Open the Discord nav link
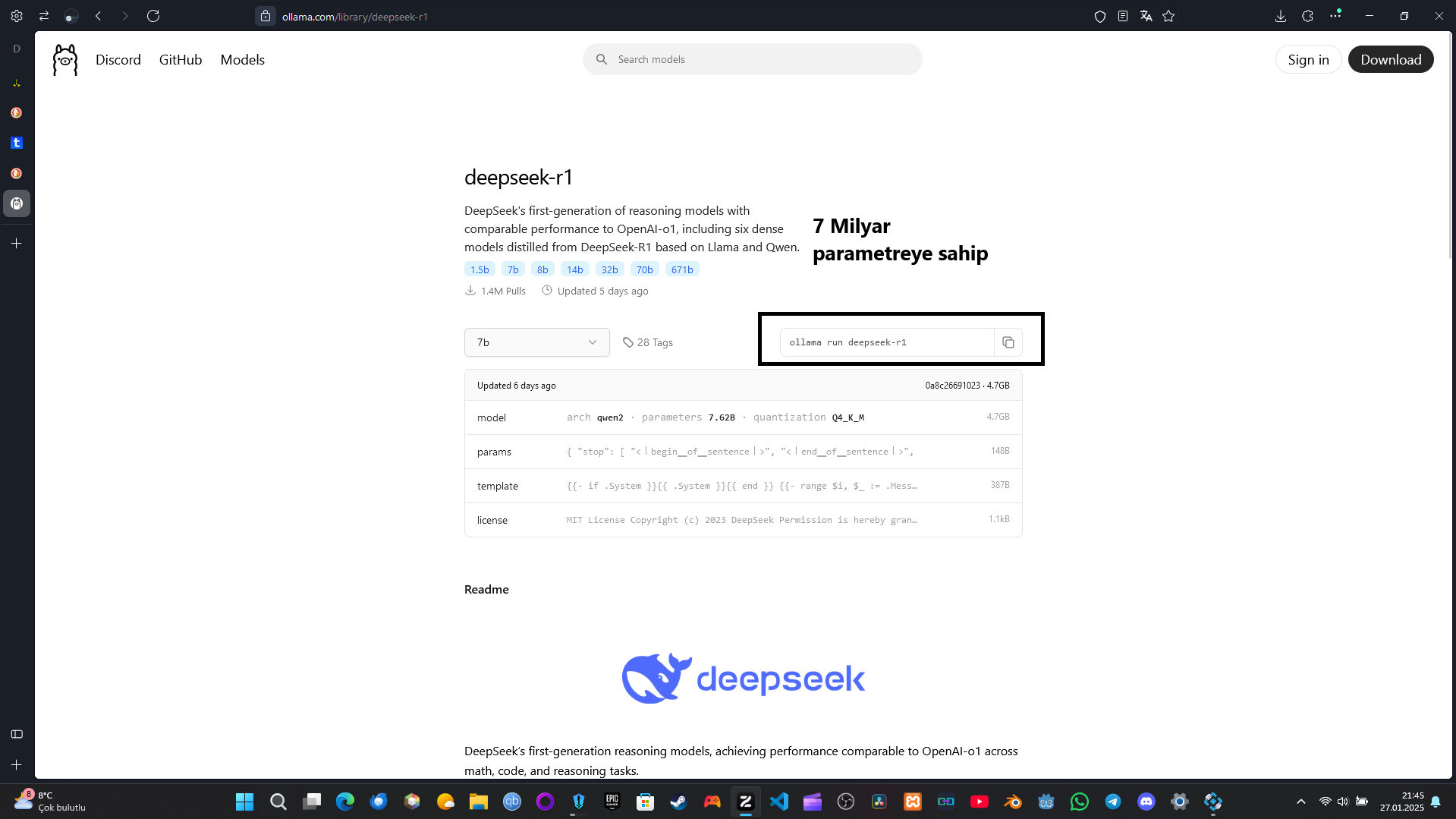The image size is (1456, 819). (118, 60)
